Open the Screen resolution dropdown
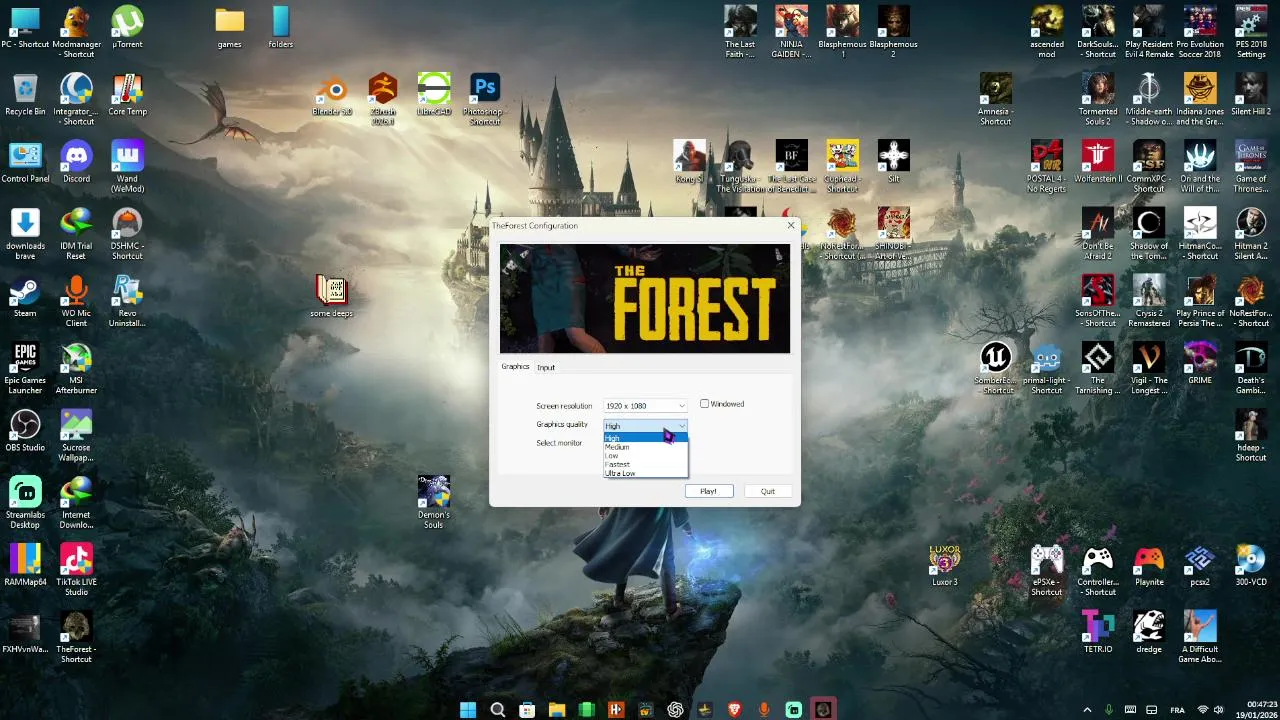Viewport: 1280px width, 720px height. click(x=645, y=406)
